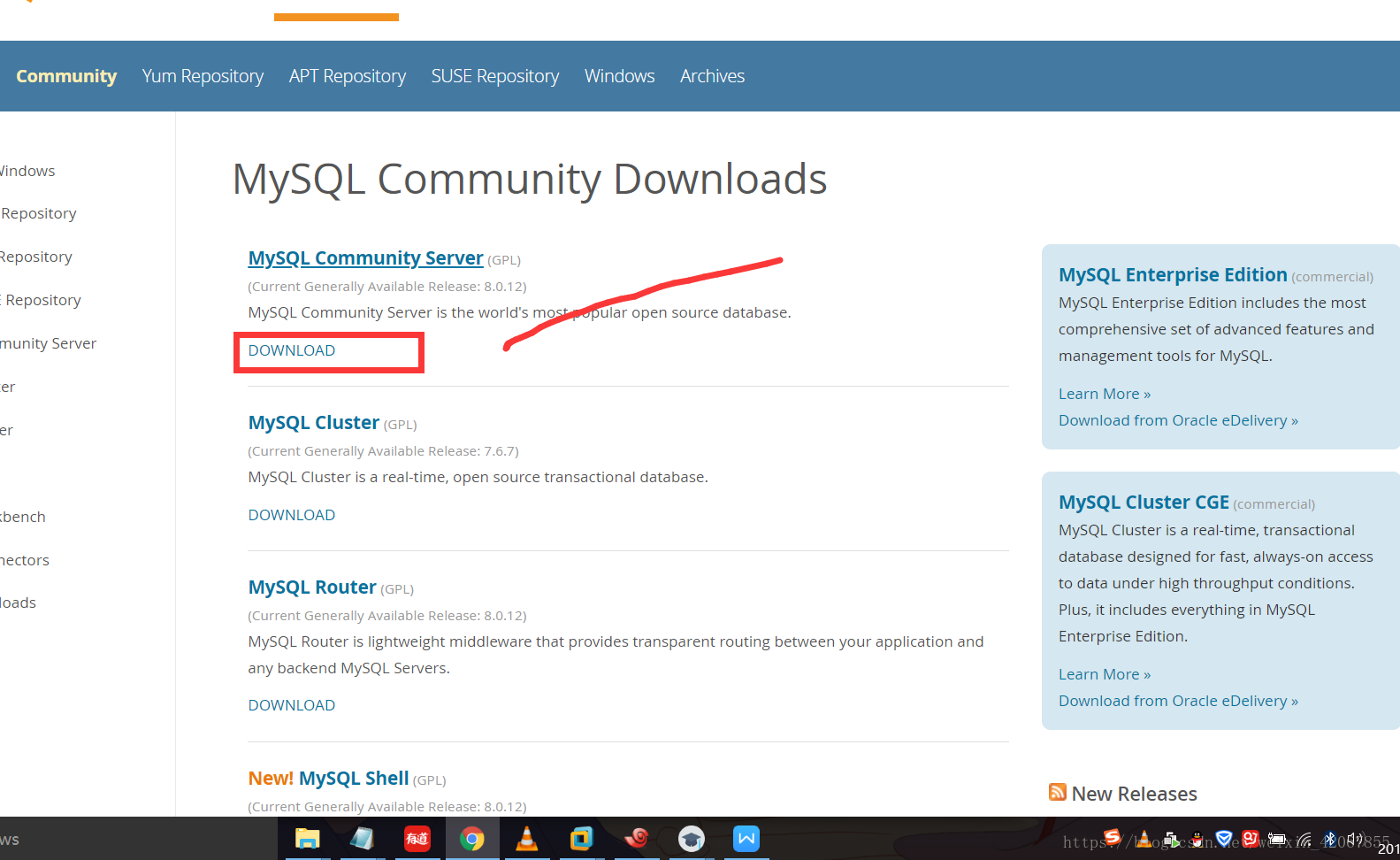The width and height of the screenshot is (1400, 860).
Task: Click the Sogou input method tray icon
Action: [1112, 837]
